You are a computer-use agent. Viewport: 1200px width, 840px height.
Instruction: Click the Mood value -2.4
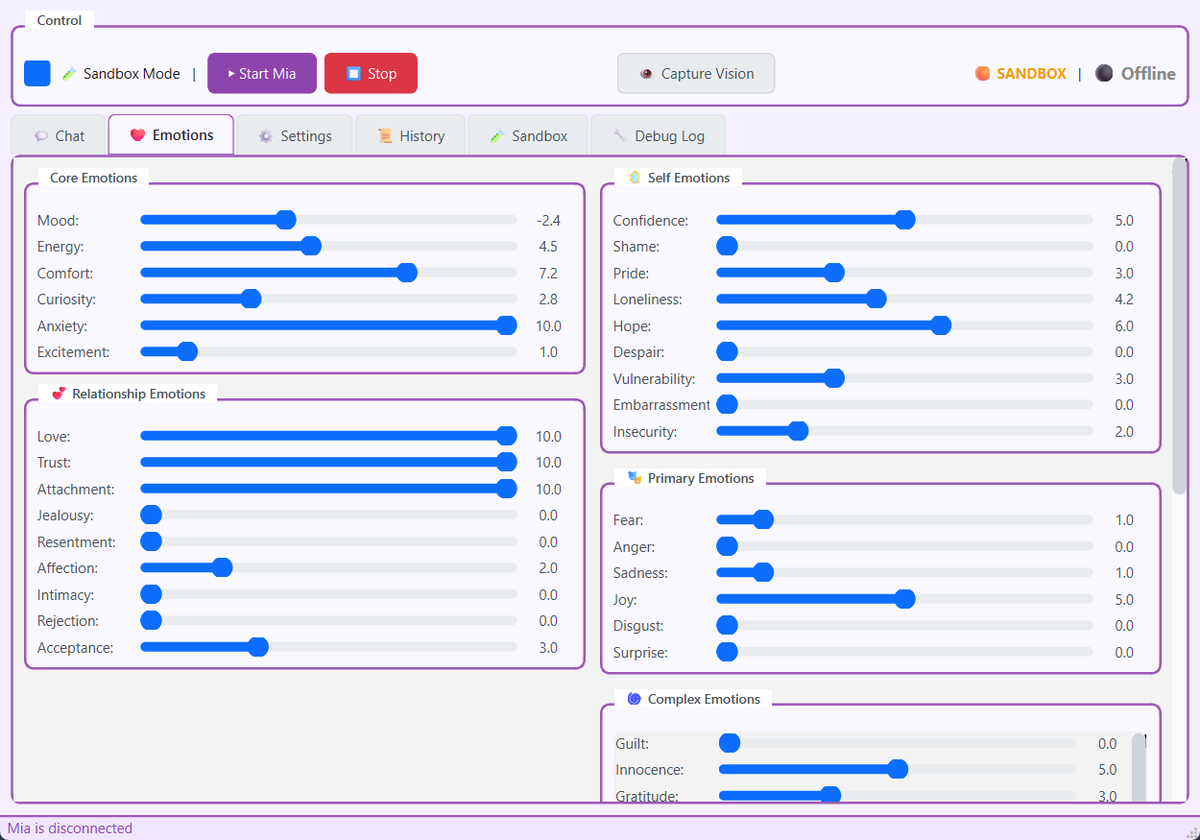coord(548,220)
